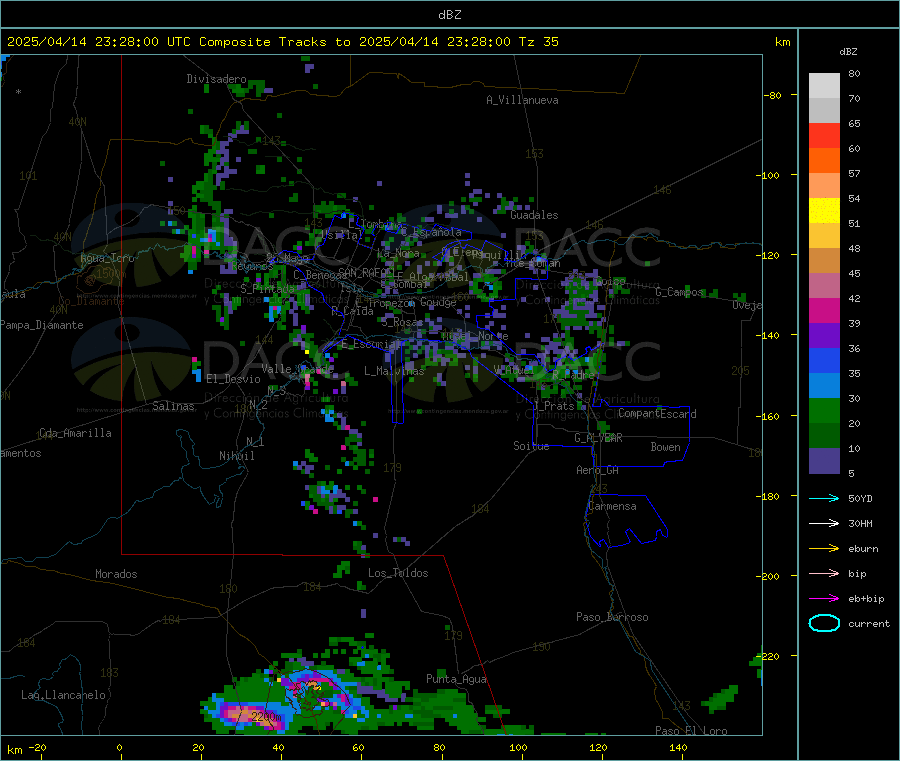900x761 pixels.
Task: Click the '2025/04/14 23:28:00 UTC' timestamp text
Action: click(98, 42)
